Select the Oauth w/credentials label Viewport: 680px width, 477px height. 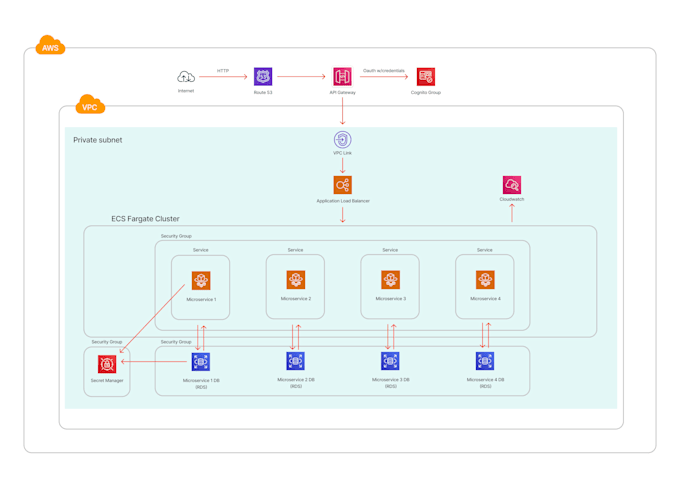tap(384, 71)
